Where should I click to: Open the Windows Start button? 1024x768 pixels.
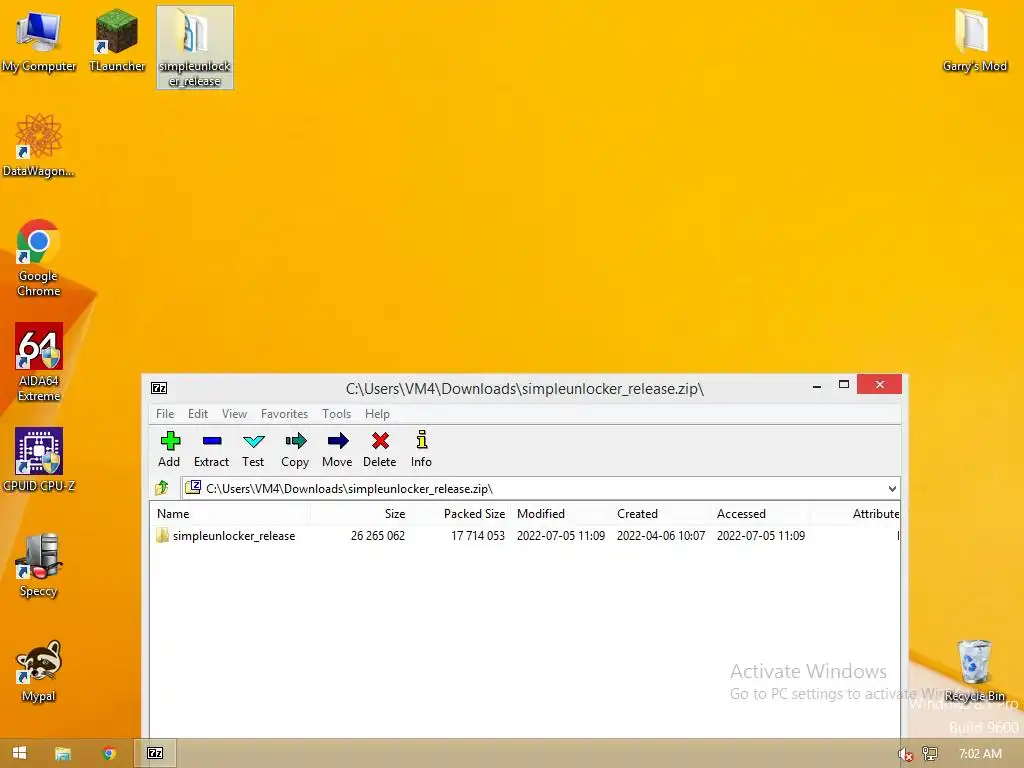pyautogui.click(x=20, y=753)
